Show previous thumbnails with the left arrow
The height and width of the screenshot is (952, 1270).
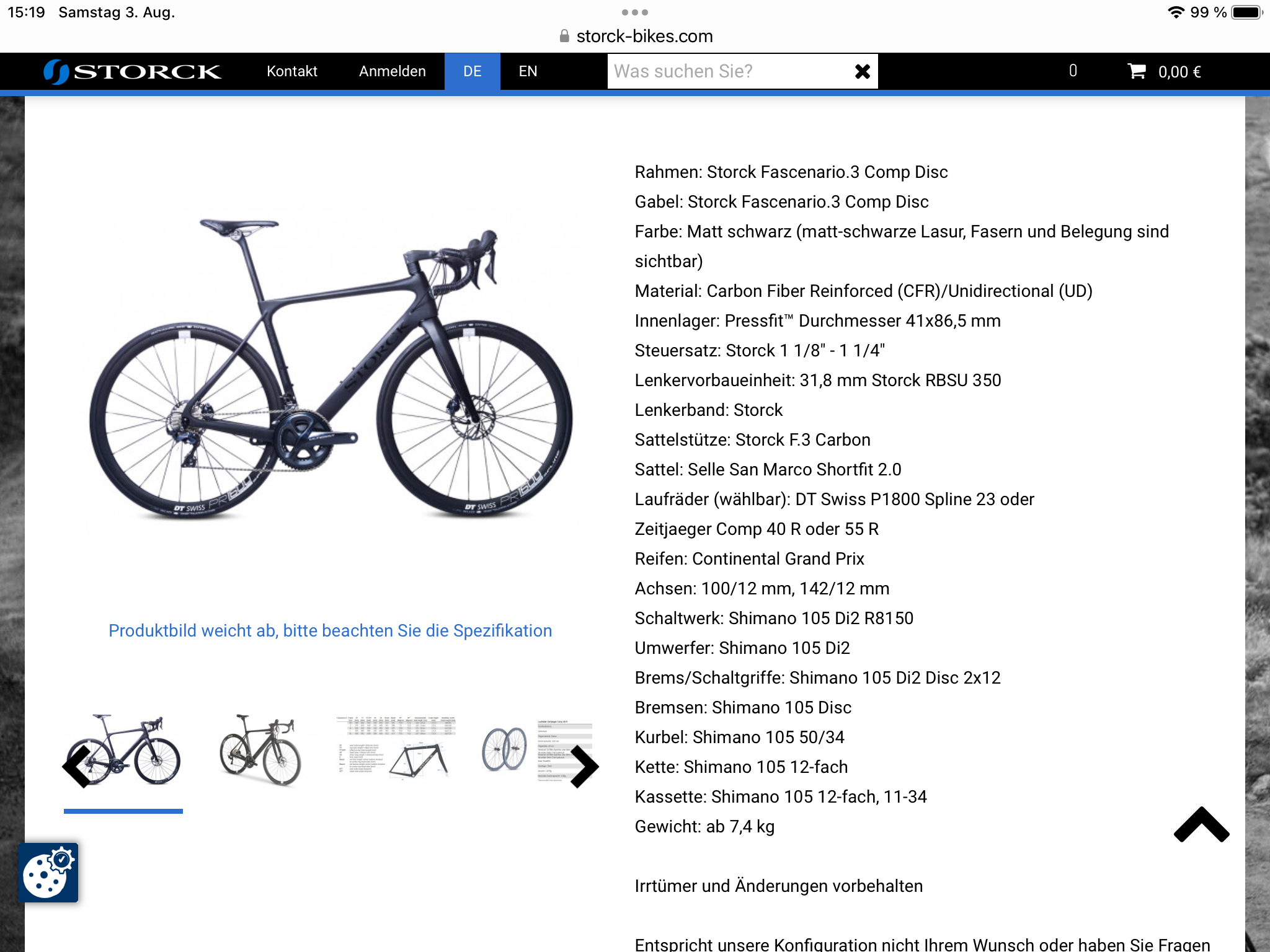pyautogui.click(x=77, y=766)
